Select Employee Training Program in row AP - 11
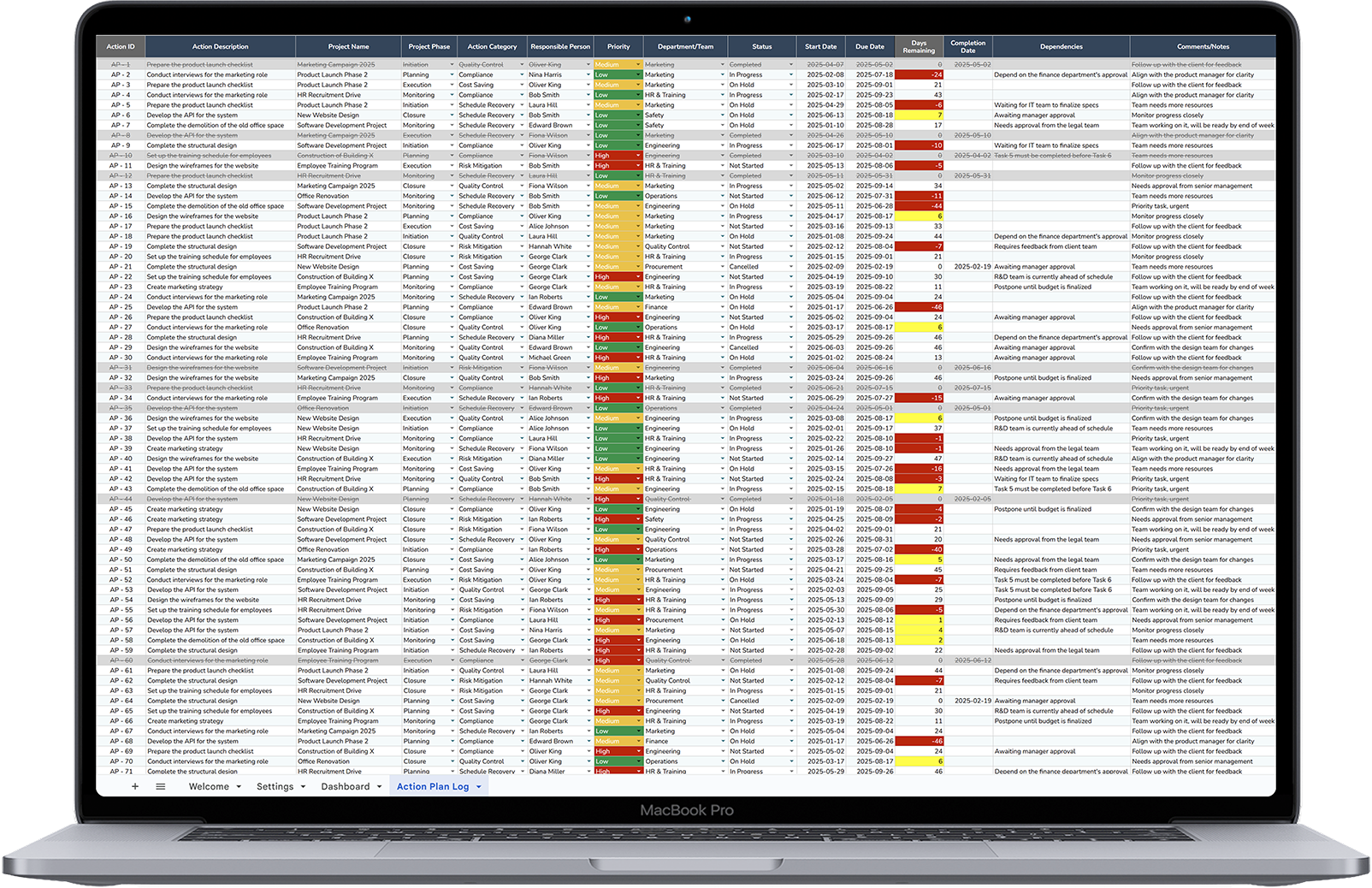This screenshot has width=1372, height=888. (x=348, y=166)
